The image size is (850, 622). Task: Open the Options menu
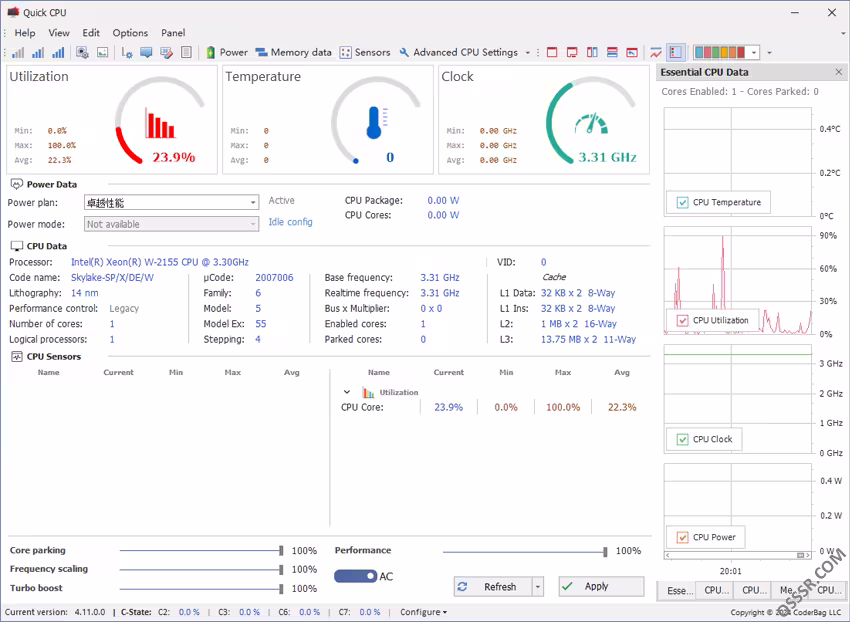[130, 33]
